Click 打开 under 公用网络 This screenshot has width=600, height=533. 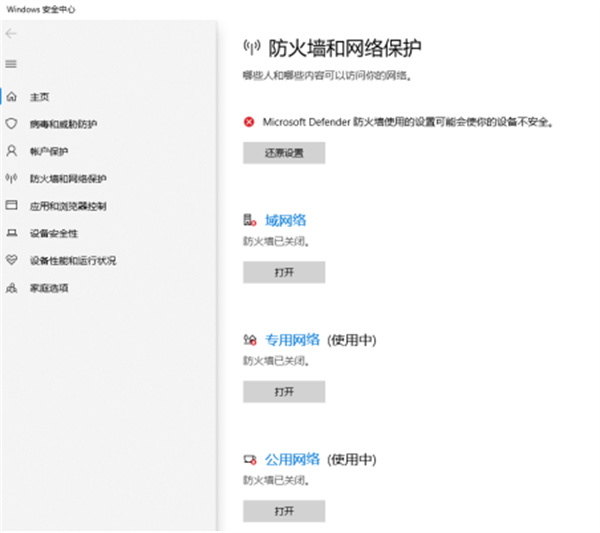284,511
